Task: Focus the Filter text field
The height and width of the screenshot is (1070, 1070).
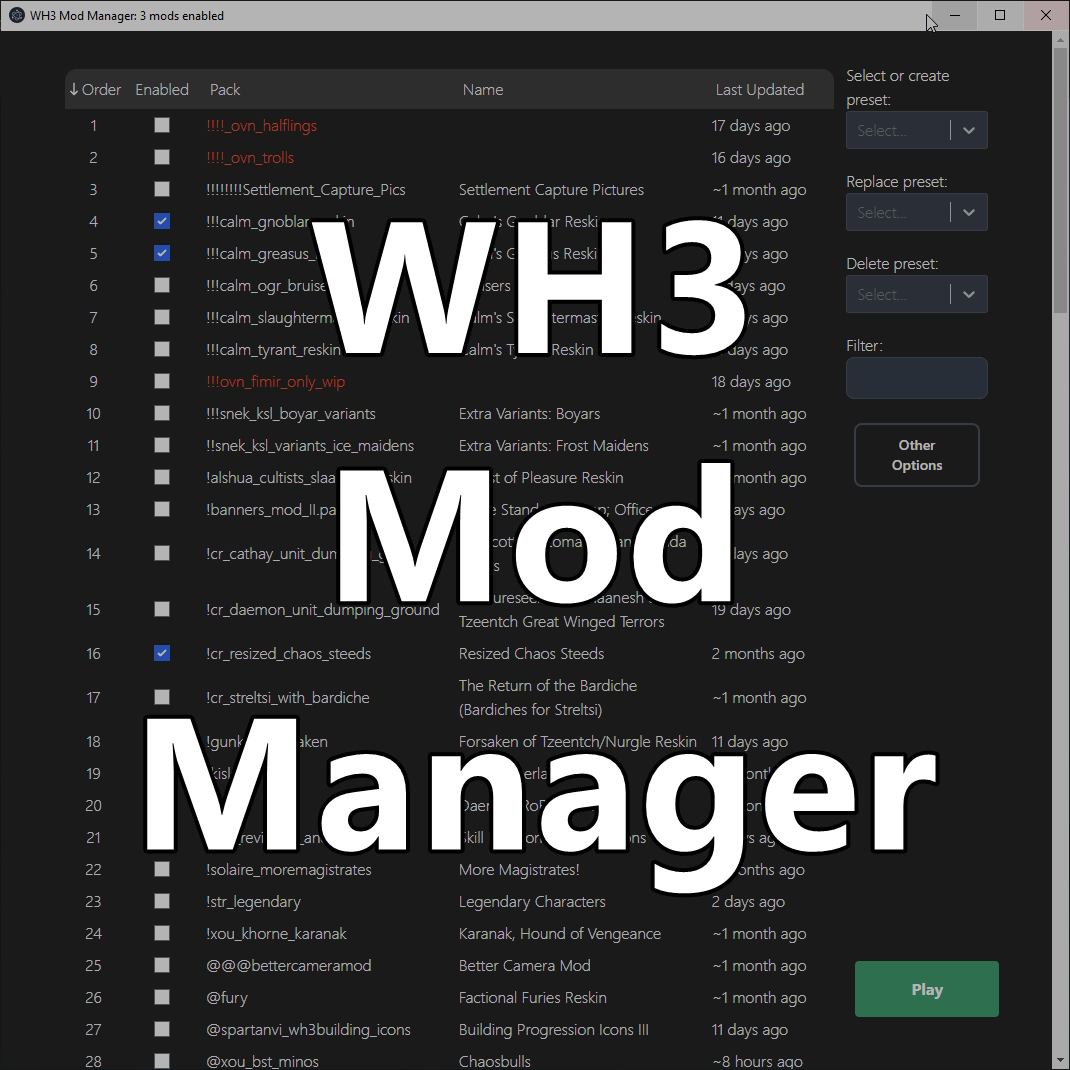Action: point(916,378)
